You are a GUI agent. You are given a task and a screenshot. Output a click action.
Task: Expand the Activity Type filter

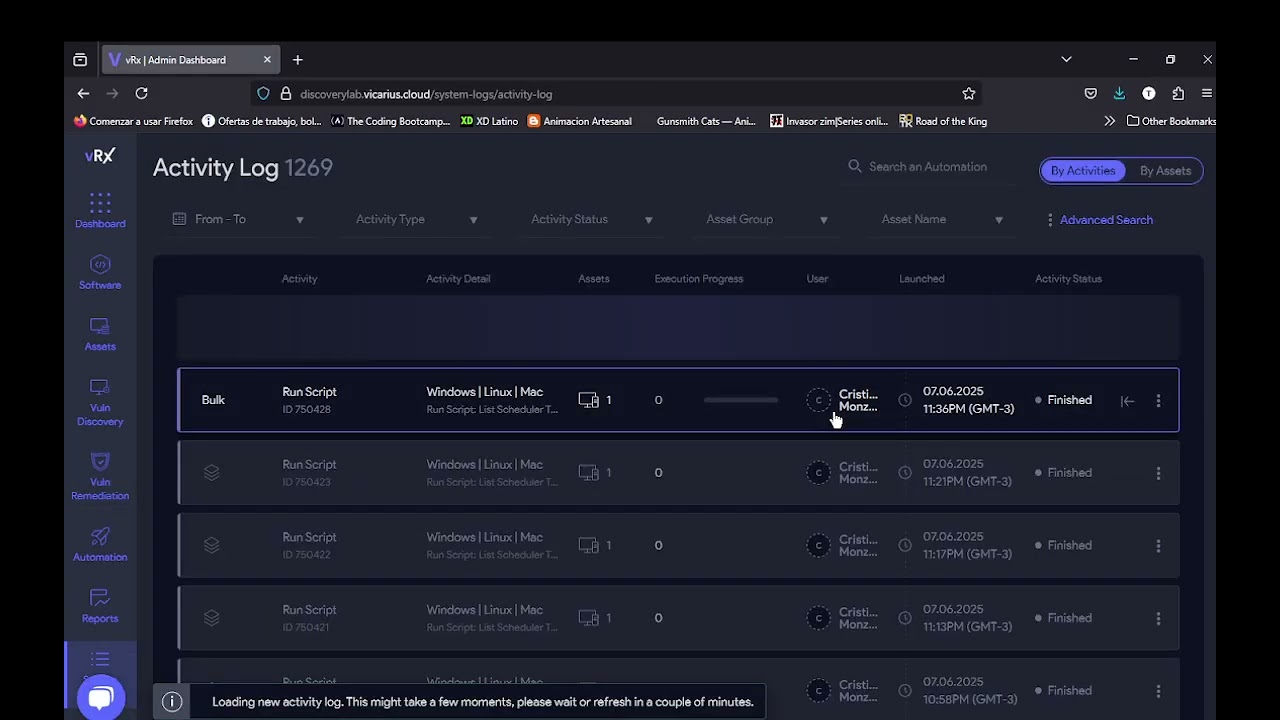[x=417, y=219]
